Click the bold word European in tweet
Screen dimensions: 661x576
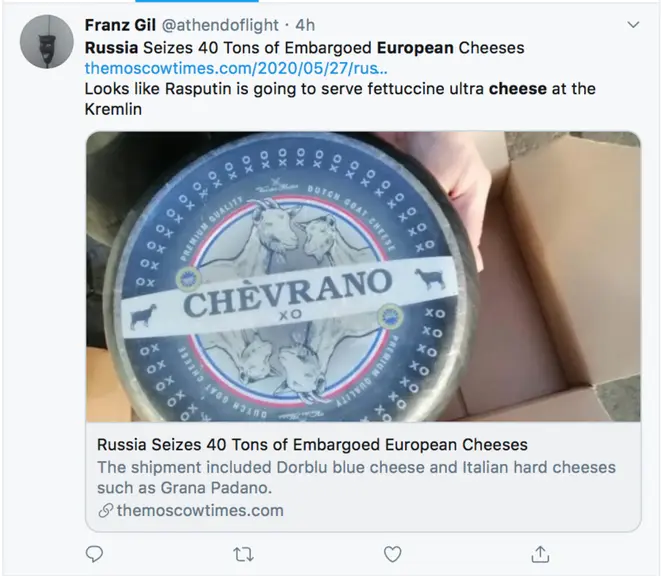(415, 48)
